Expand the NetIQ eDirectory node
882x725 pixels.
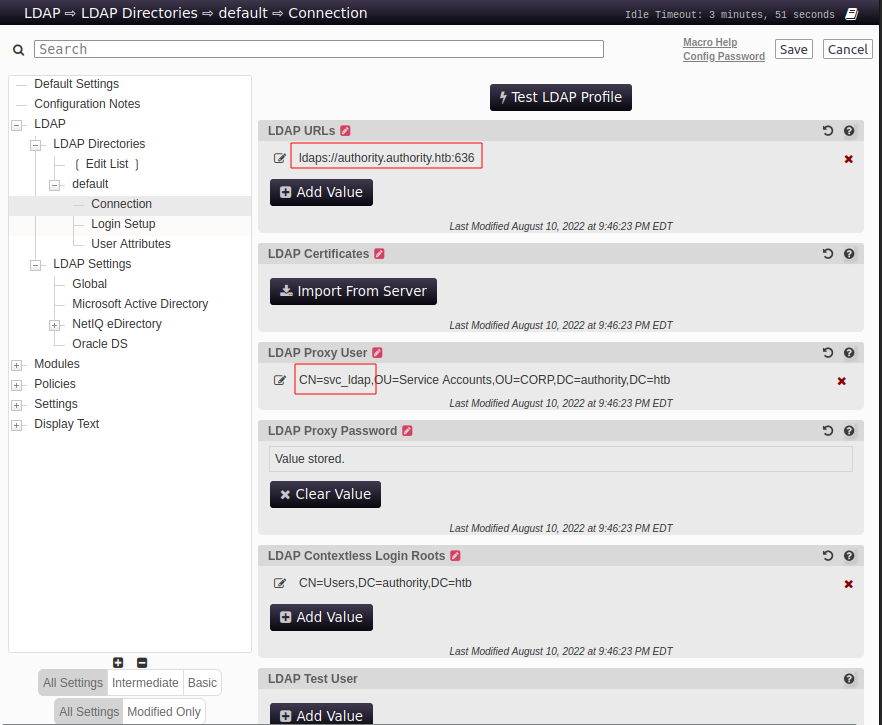[x=54, y=325]
